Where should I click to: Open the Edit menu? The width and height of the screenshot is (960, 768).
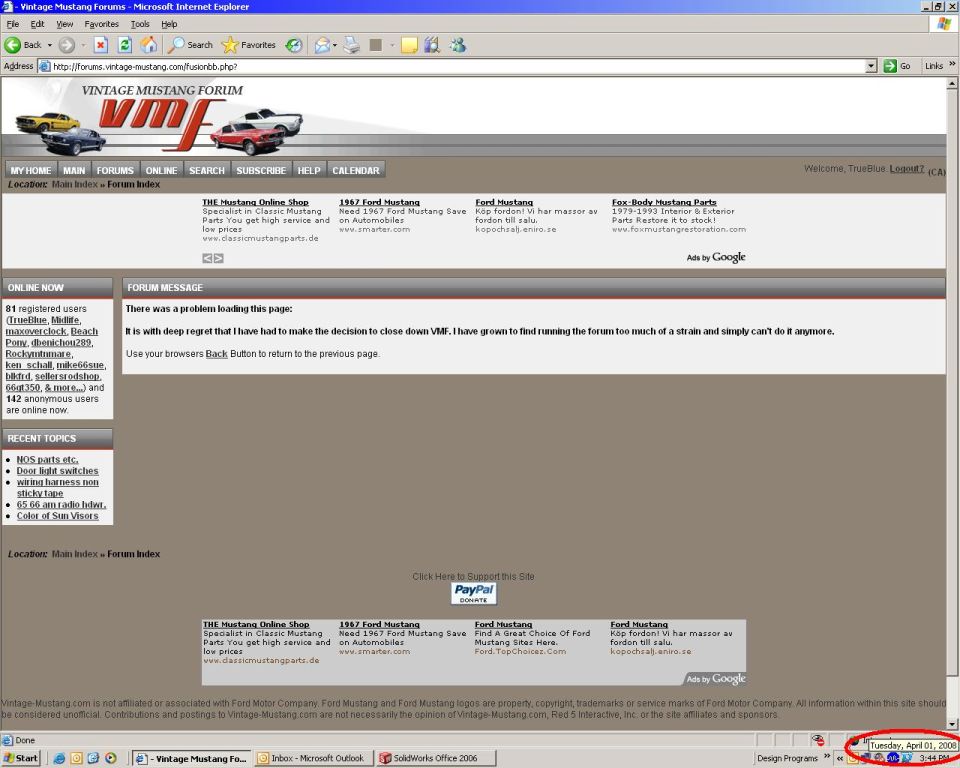[37, 24]
